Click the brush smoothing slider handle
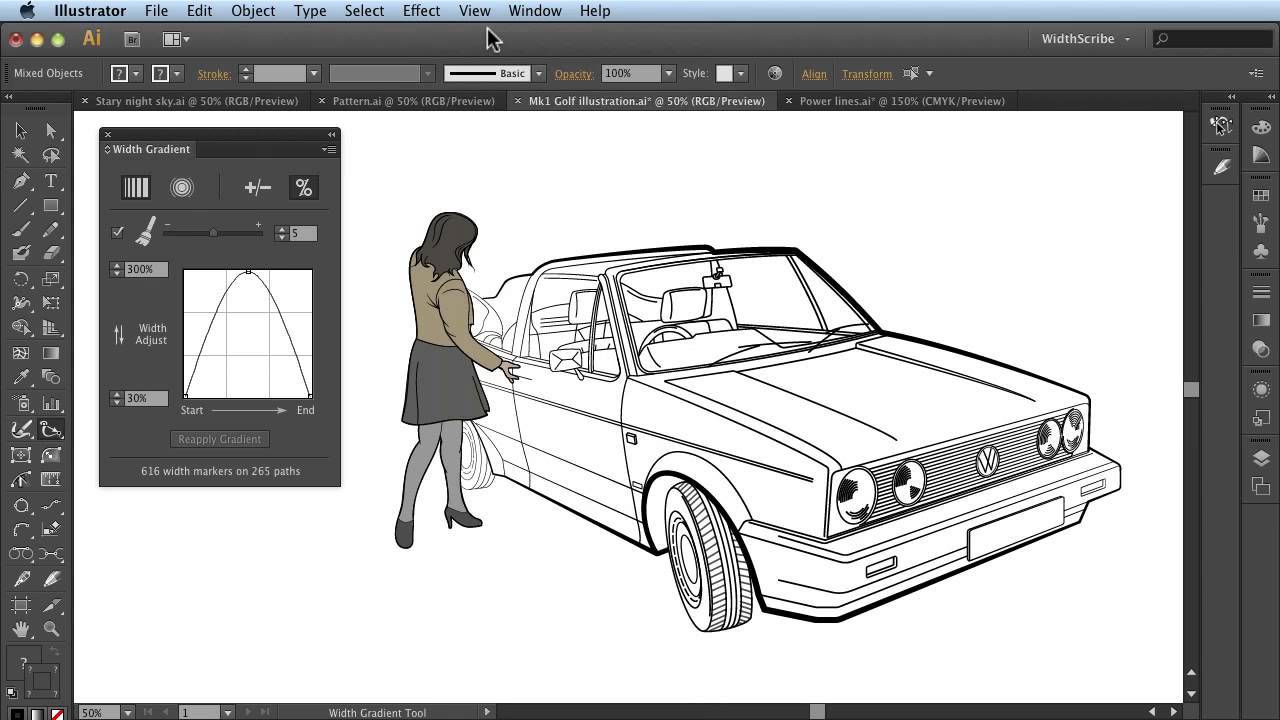 tap(213, 233)
